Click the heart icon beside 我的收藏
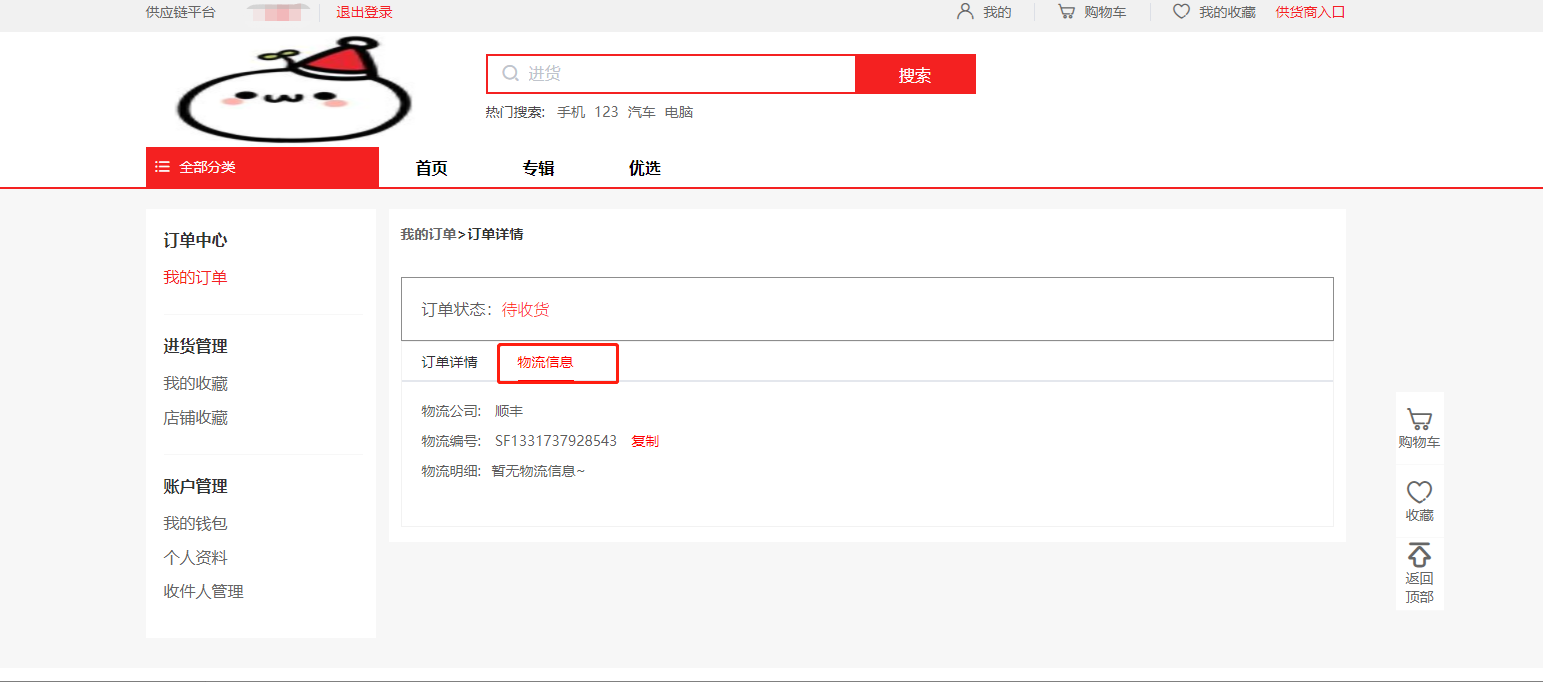This screenshot has width=1543, height=682. 1181,12
